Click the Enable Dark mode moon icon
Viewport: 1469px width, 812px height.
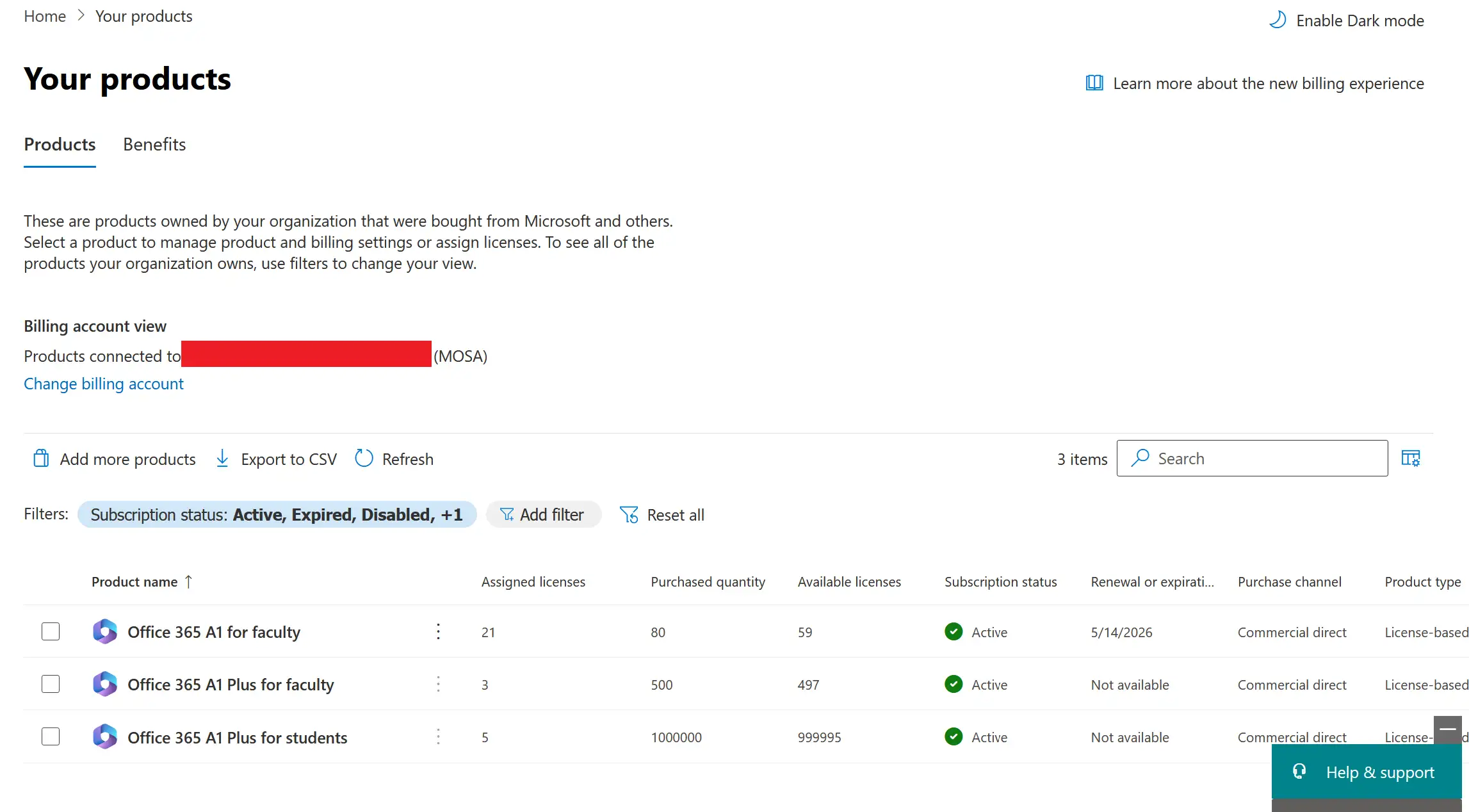pyautogui.click(x=1278, y=20)
